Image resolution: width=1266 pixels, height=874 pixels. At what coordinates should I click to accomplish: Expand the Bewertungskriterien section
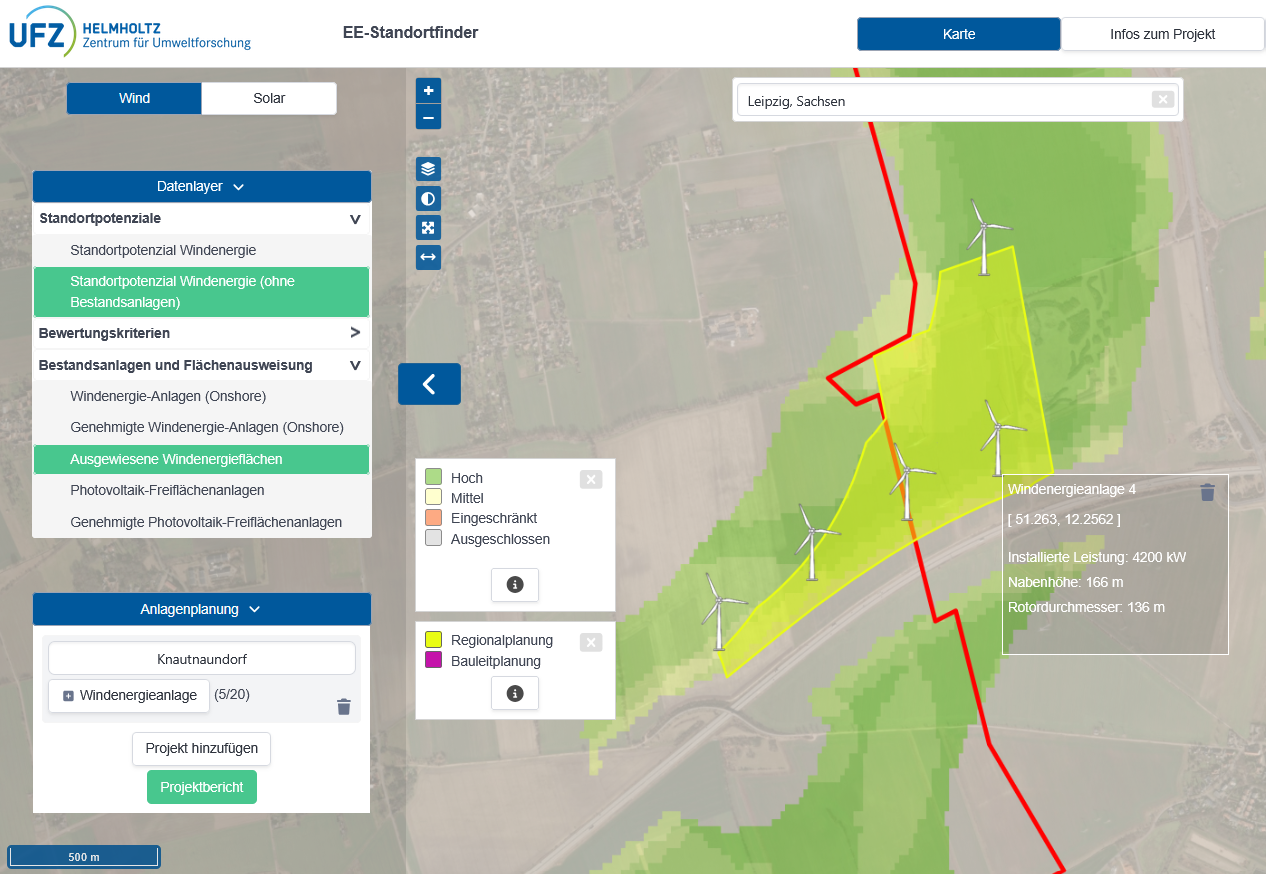coord(201,333)
